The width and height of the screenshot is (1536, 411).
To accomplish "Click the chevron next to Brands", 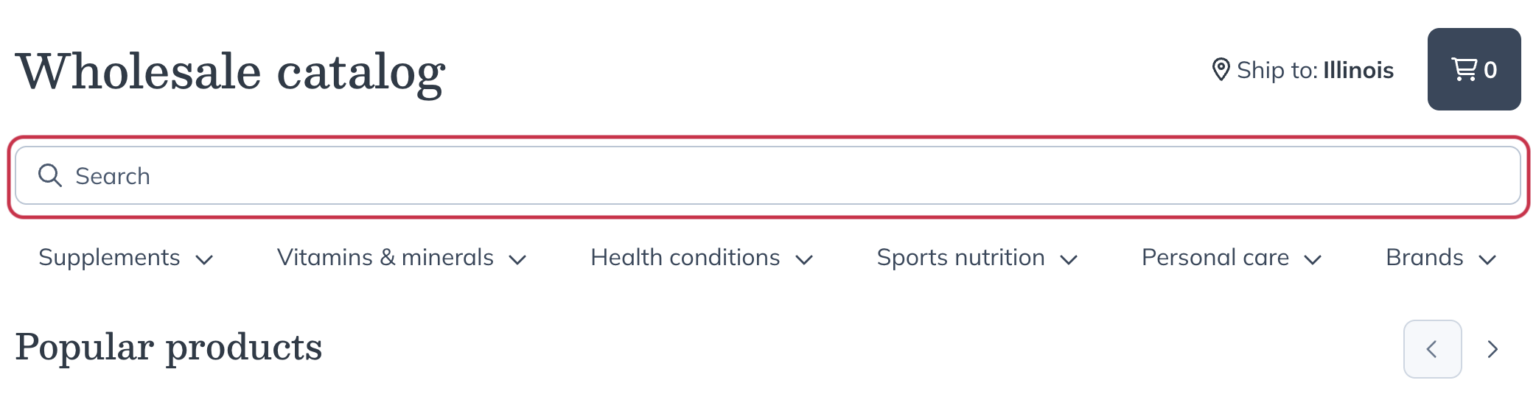I will tap(1487, 259).
